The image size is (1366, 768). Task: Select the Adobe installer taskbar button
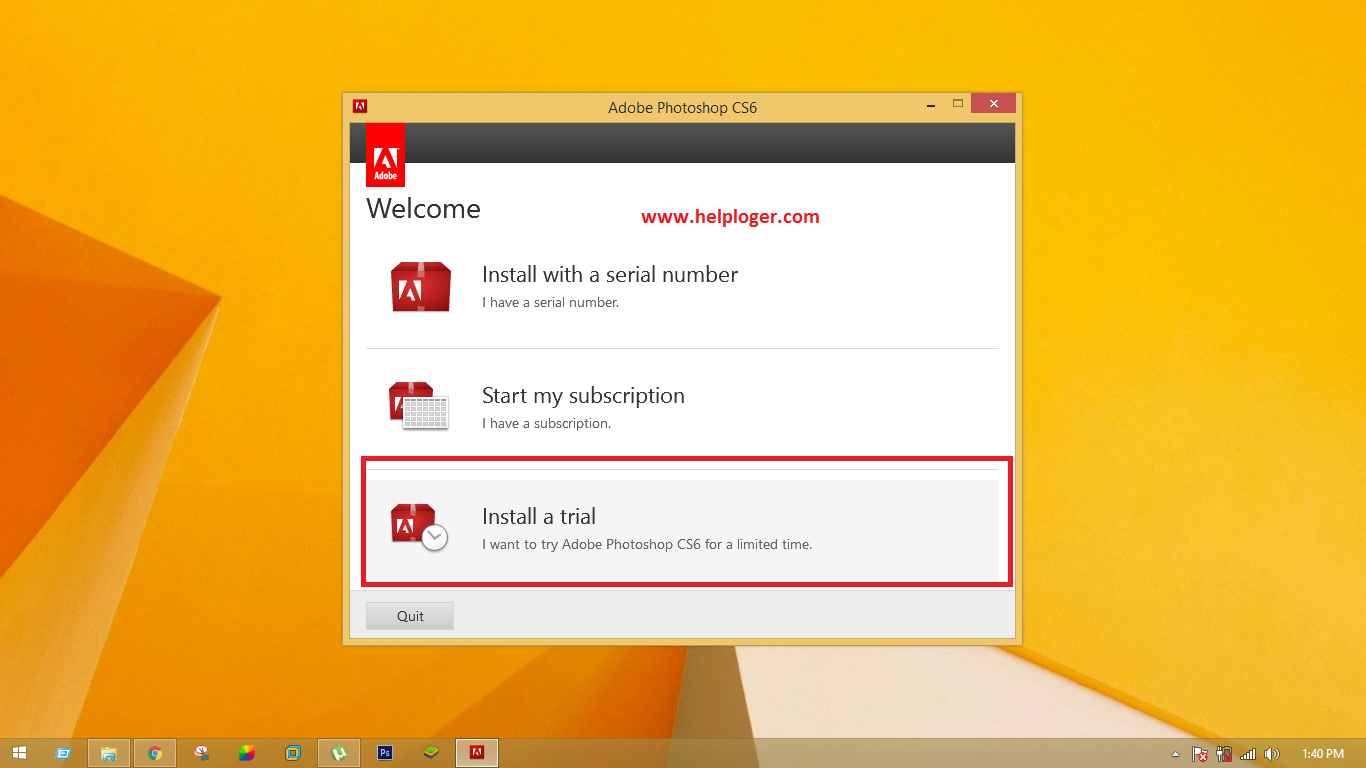click(477, 753)
